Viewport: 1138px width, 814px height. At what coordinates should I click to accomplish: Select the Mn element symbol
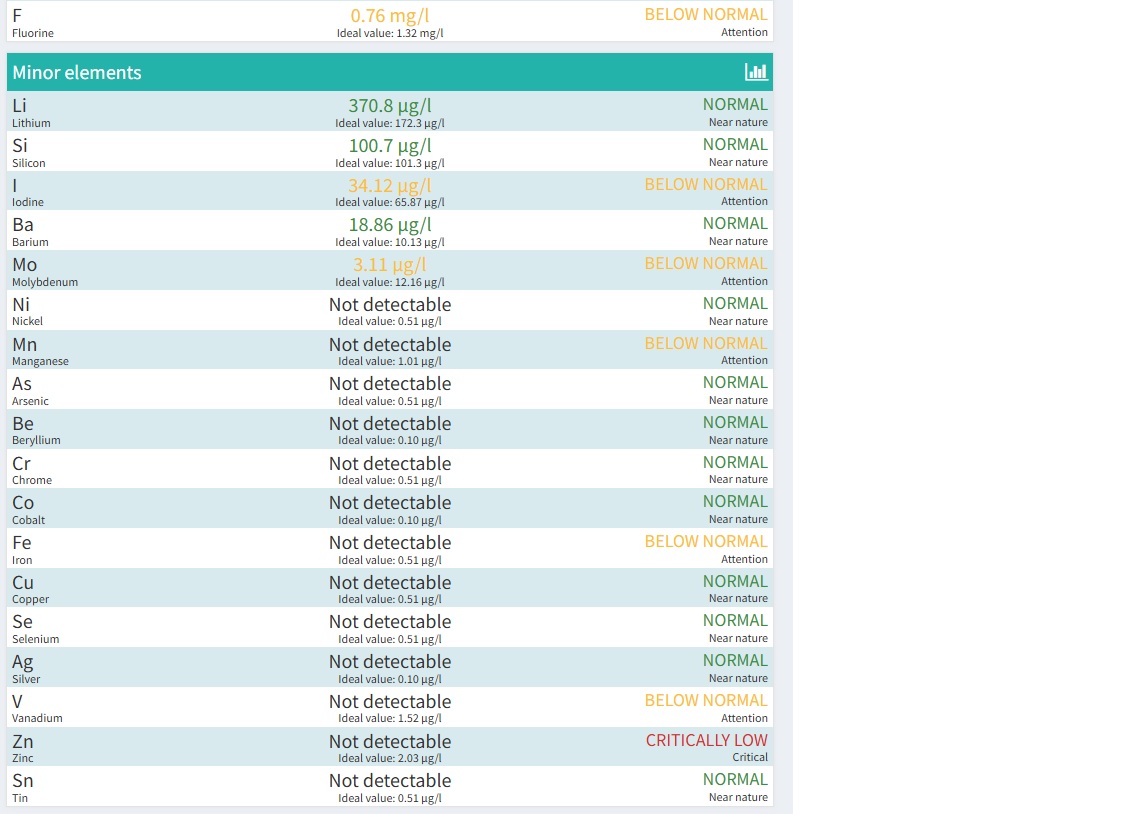pos(24,345)
